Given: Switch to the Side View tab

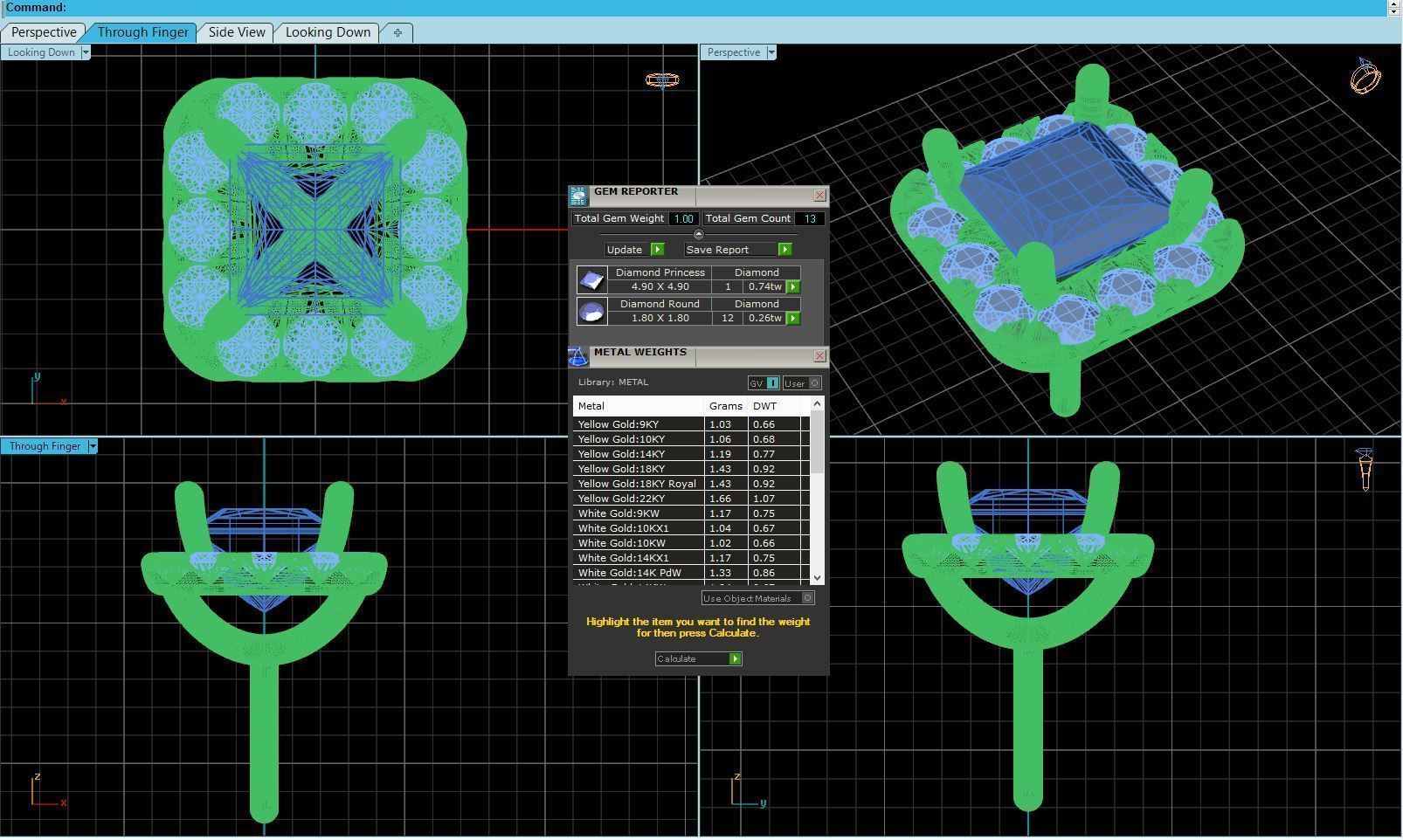Looking at the screenshot, I should [237, 32].
